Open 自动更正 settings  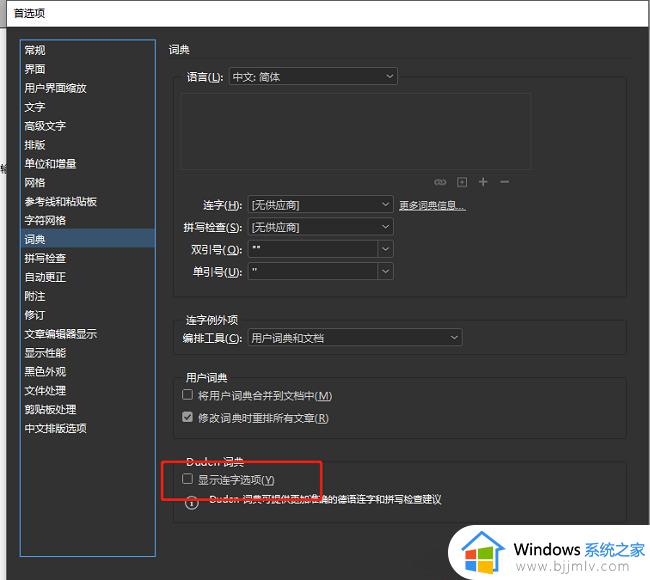click(87, 277)
